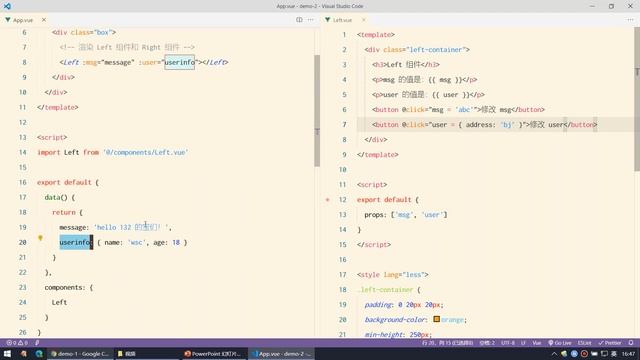Click the left editor vertical scrollbar thumb
The height and width of the screenshot is (360, 640).
coord(317,111)
